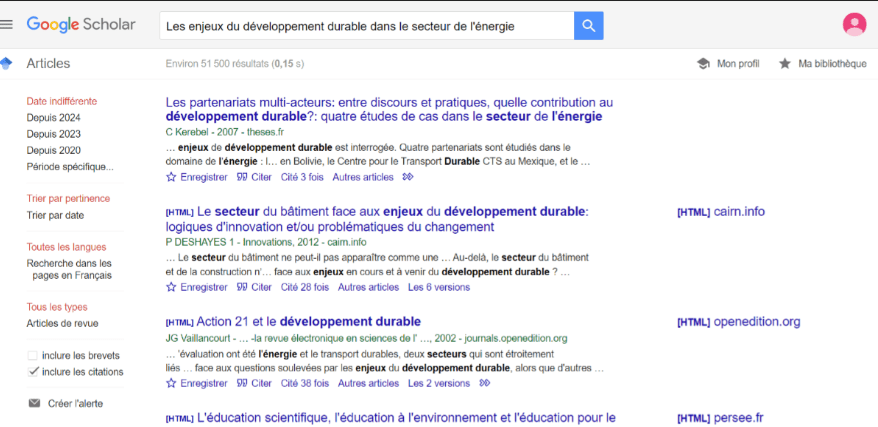Viewport: 878px width, 427px height.
Task: Enable the inclure les brevets checkbox
Action: (33, 356)
